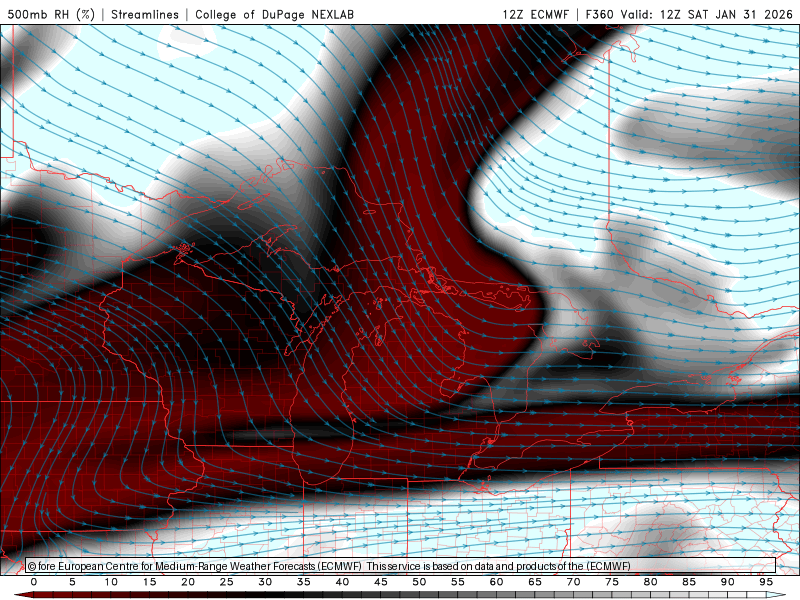
Task: Click the "5" value on the legend scale
Action: (72, 582)
